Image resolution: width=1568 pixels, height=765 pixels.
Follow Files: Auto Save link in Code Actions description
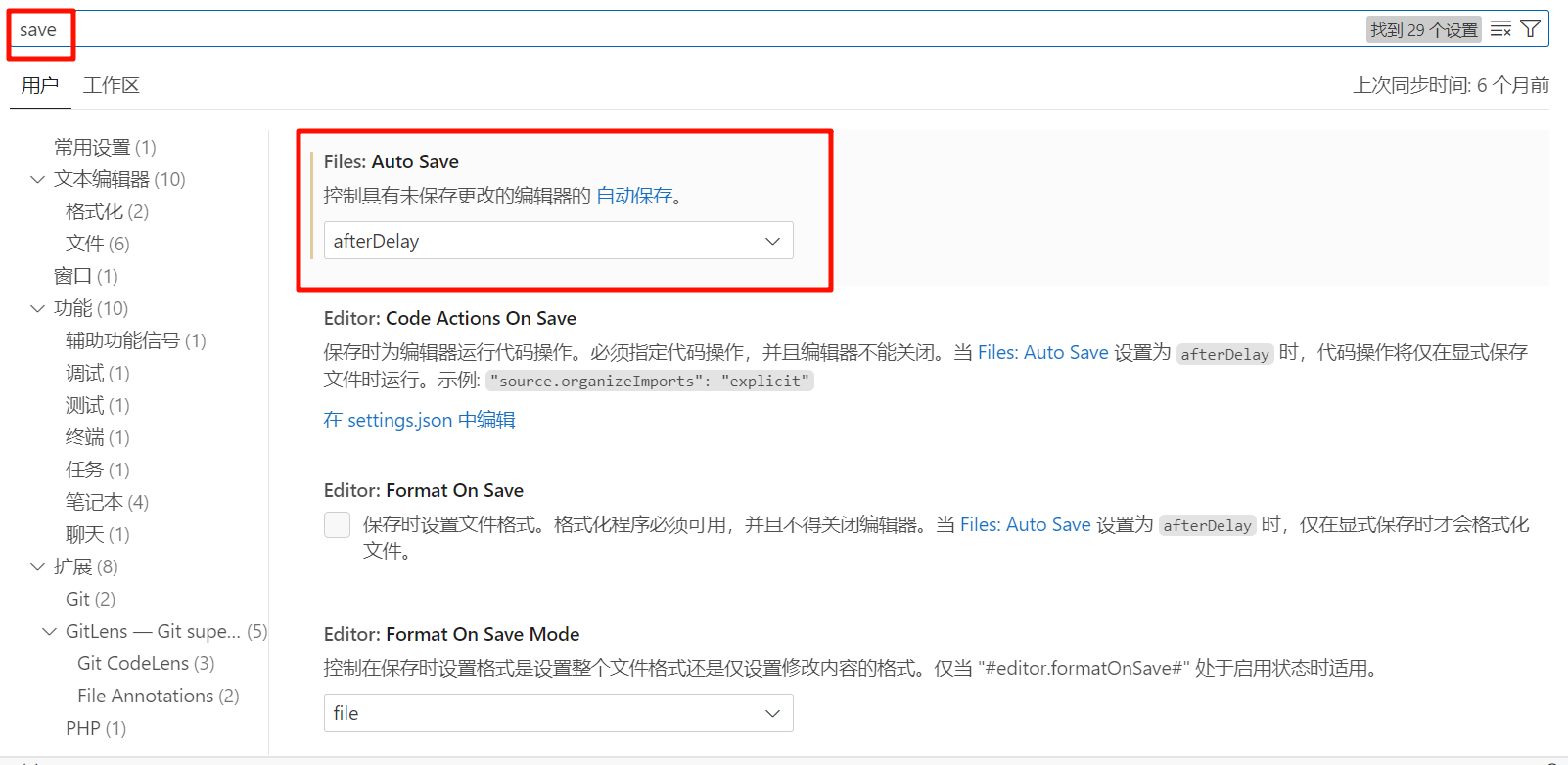tap(1042, 352)
